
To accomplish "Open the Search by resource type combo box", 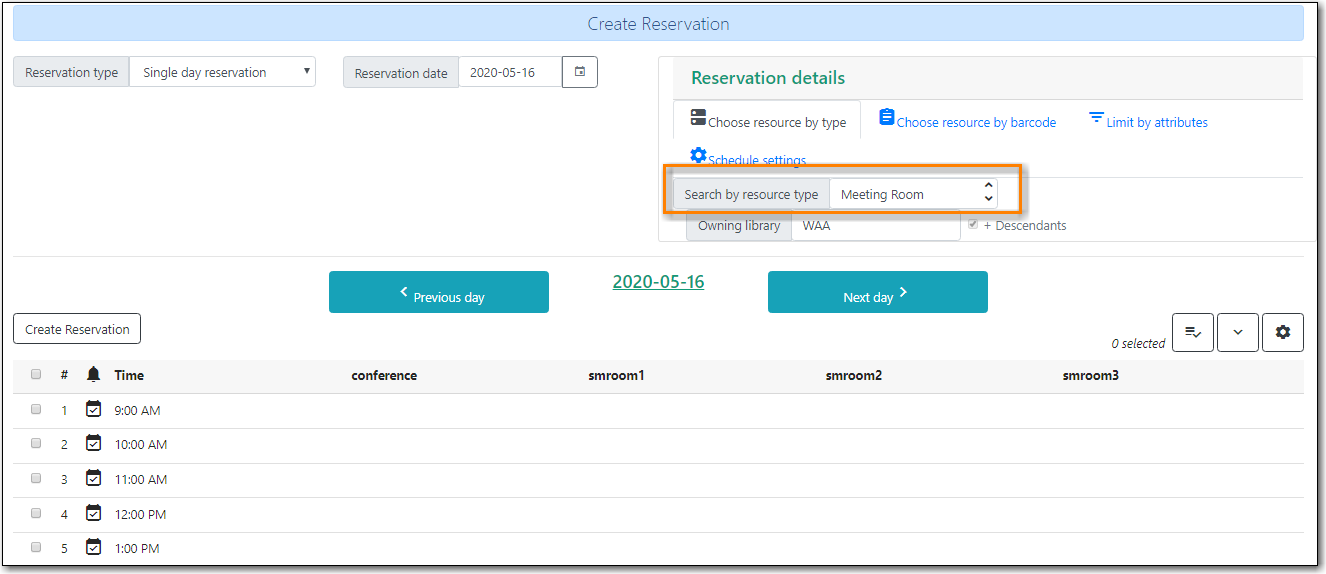I will click(913, 194).
